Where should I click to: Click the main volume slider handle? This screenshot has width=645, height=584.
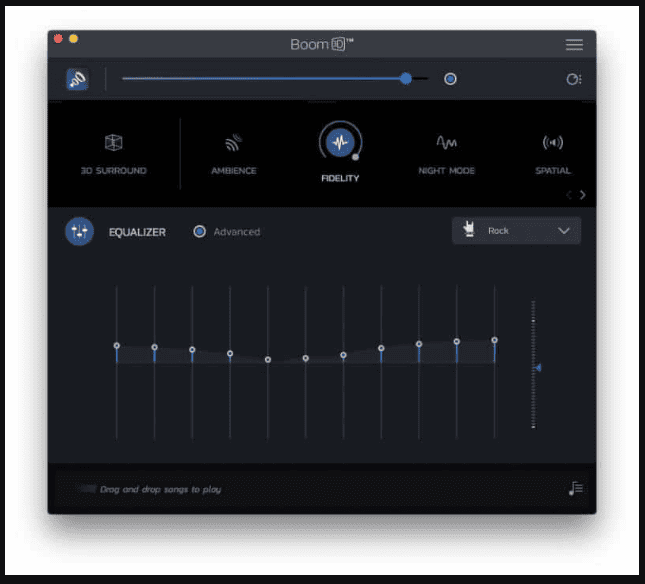click(x=406, y=79)
